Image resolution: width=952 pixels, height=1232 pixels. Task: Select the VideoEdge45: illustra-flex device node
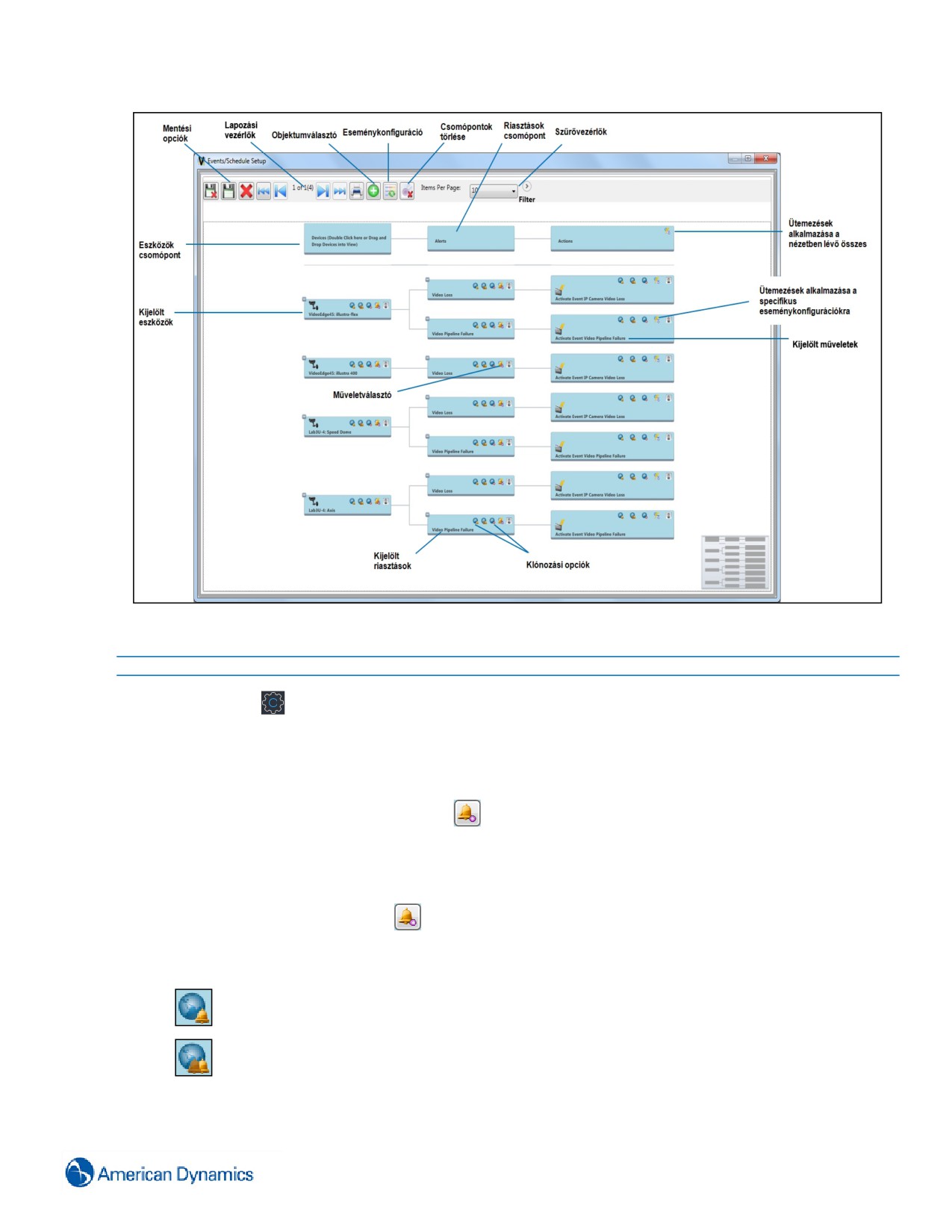tap(347, 309)
